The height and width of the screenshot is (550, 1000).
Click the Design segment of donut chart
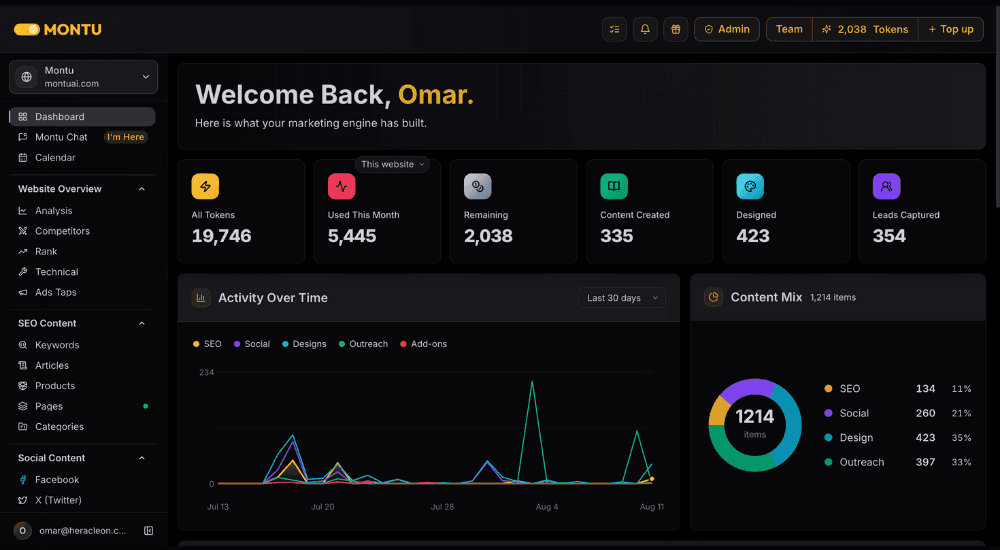click(788, 422)
